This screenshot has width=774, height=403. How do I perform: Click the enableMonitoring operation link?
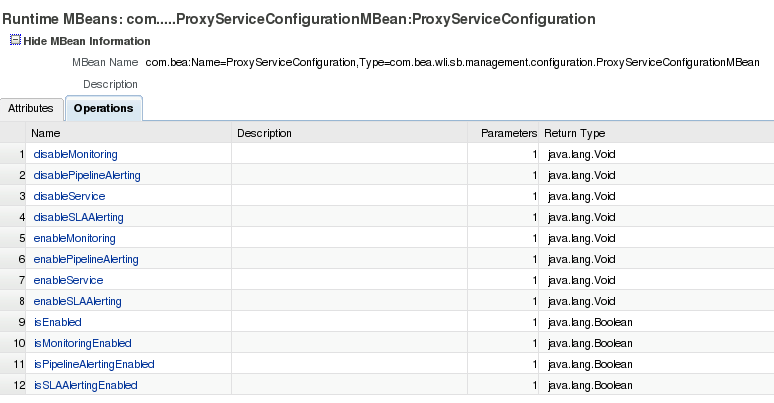tap(75, 238)
